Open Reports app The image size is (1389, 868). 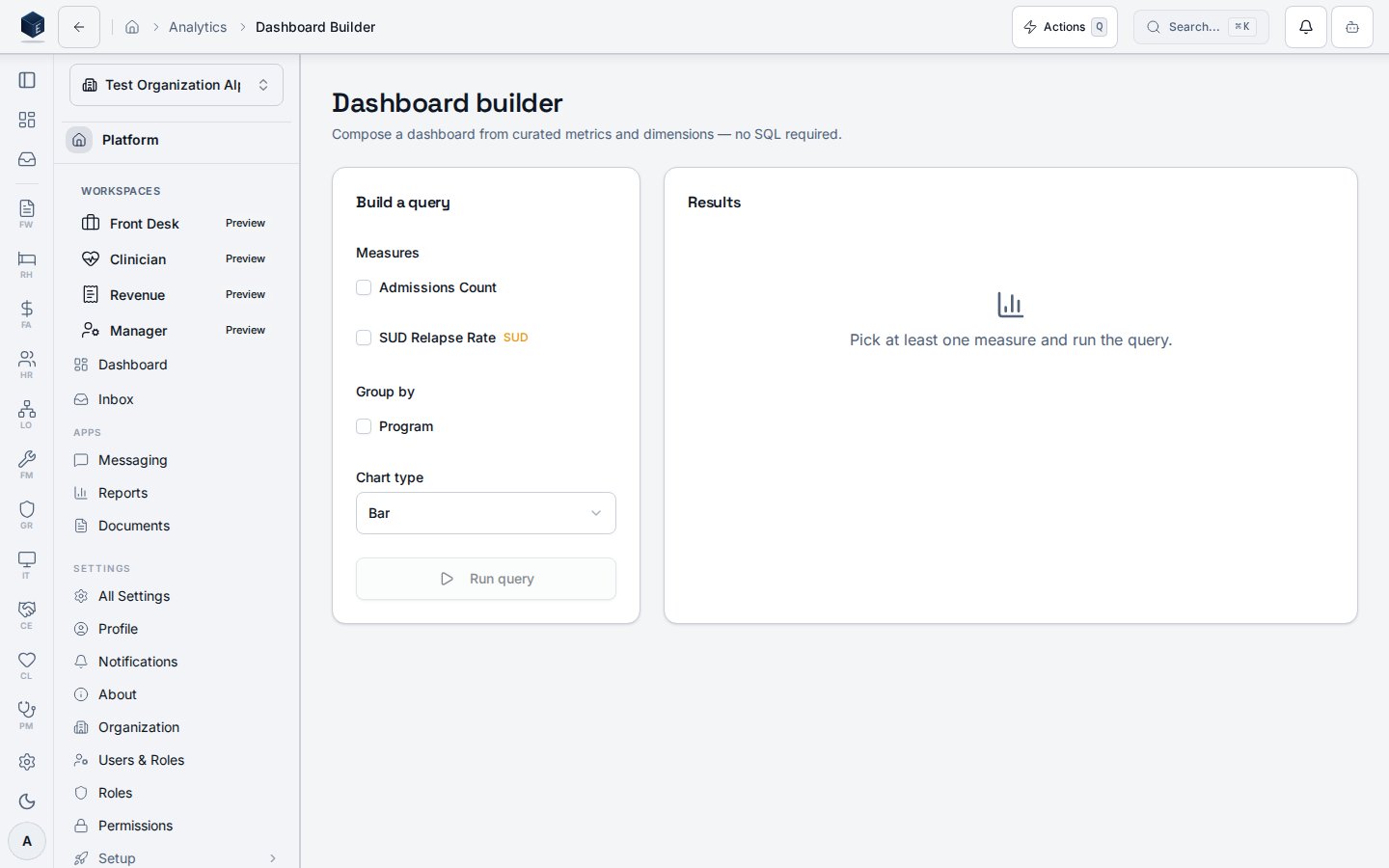tap(176, 493)
